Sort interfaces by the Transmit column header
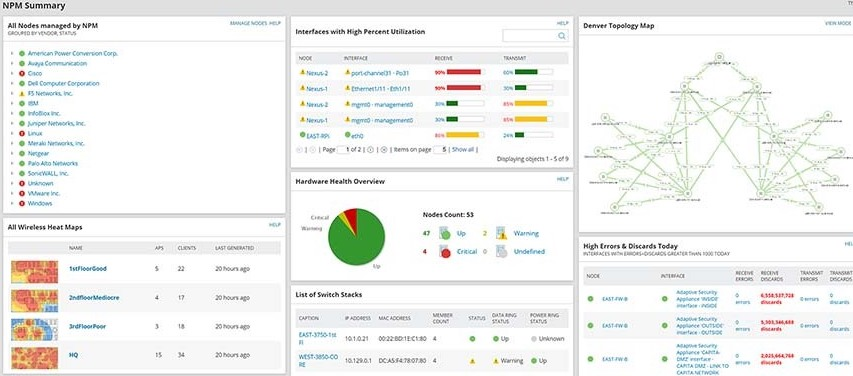 (x=515, y=58)
